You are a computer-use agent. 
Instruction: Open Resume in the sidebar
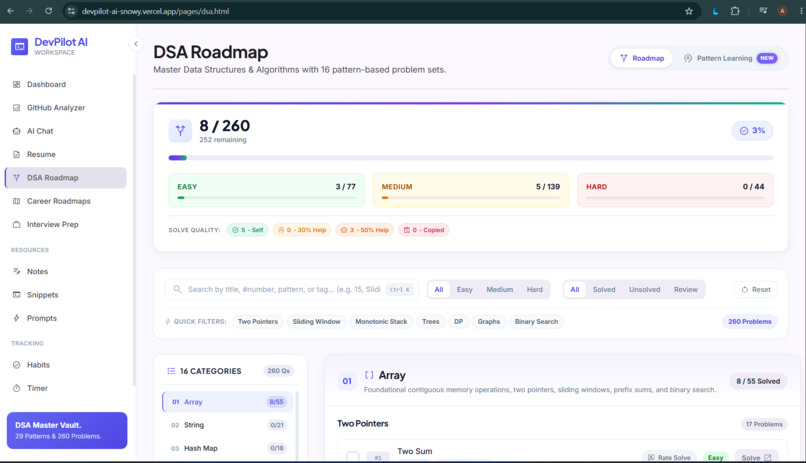[x=66, y=154]
